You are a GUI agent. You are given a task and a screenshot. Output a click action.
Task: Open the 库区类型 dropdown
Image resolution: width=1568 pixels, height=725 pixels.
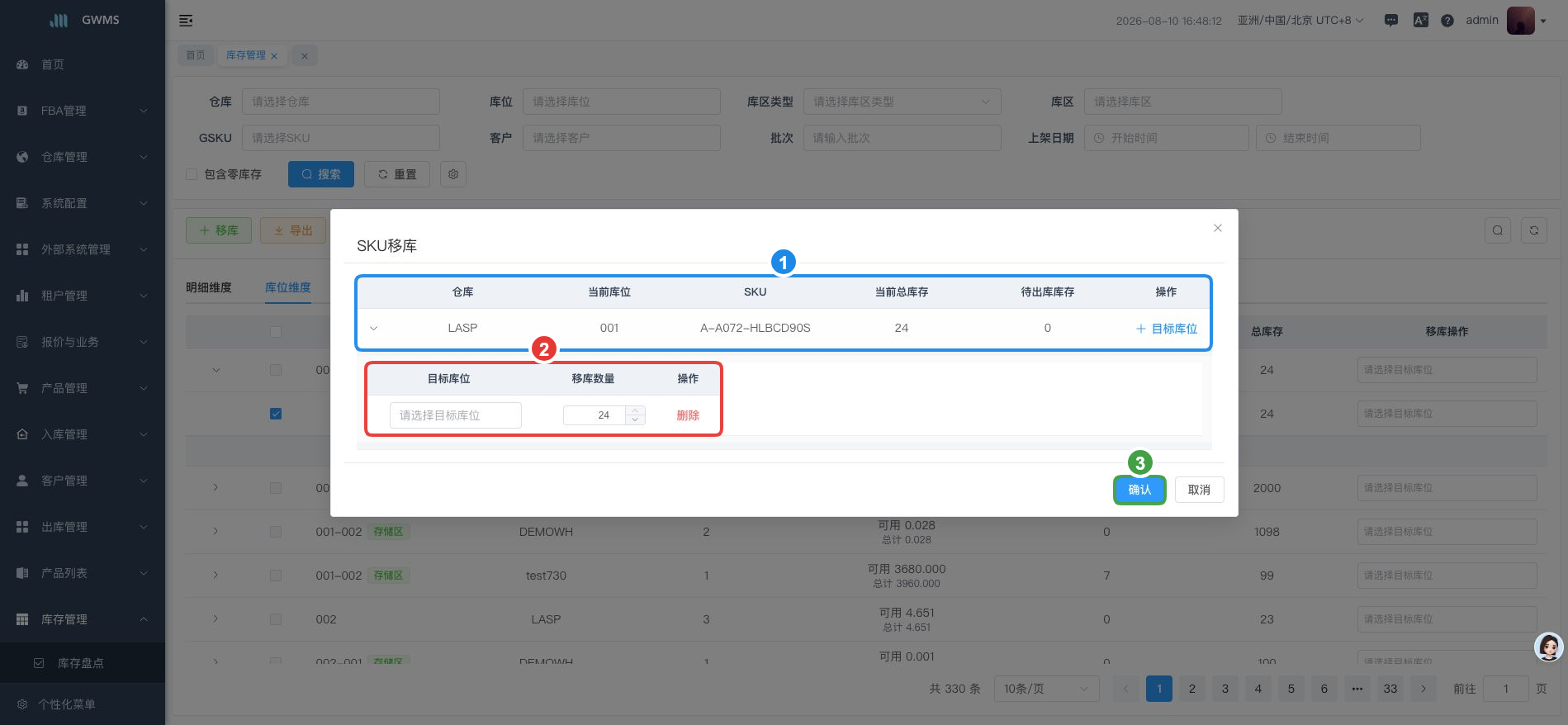point(902,102)
